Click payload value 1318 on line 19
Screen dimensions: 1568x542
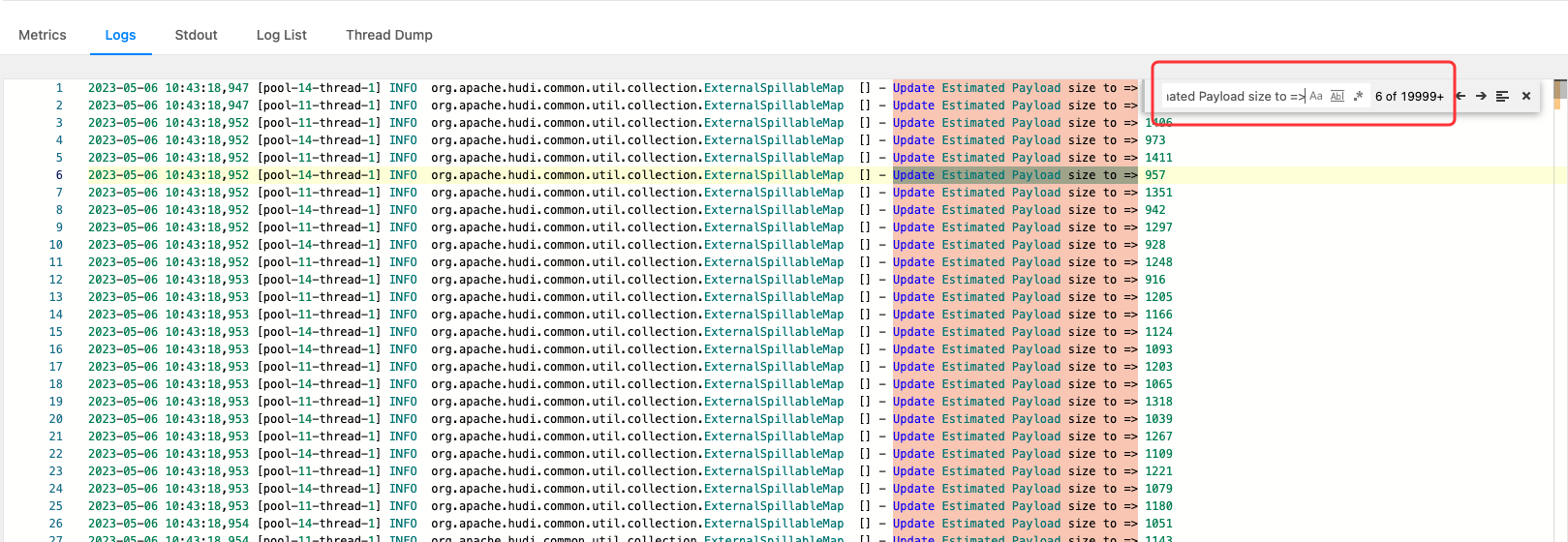(1158, 402)
